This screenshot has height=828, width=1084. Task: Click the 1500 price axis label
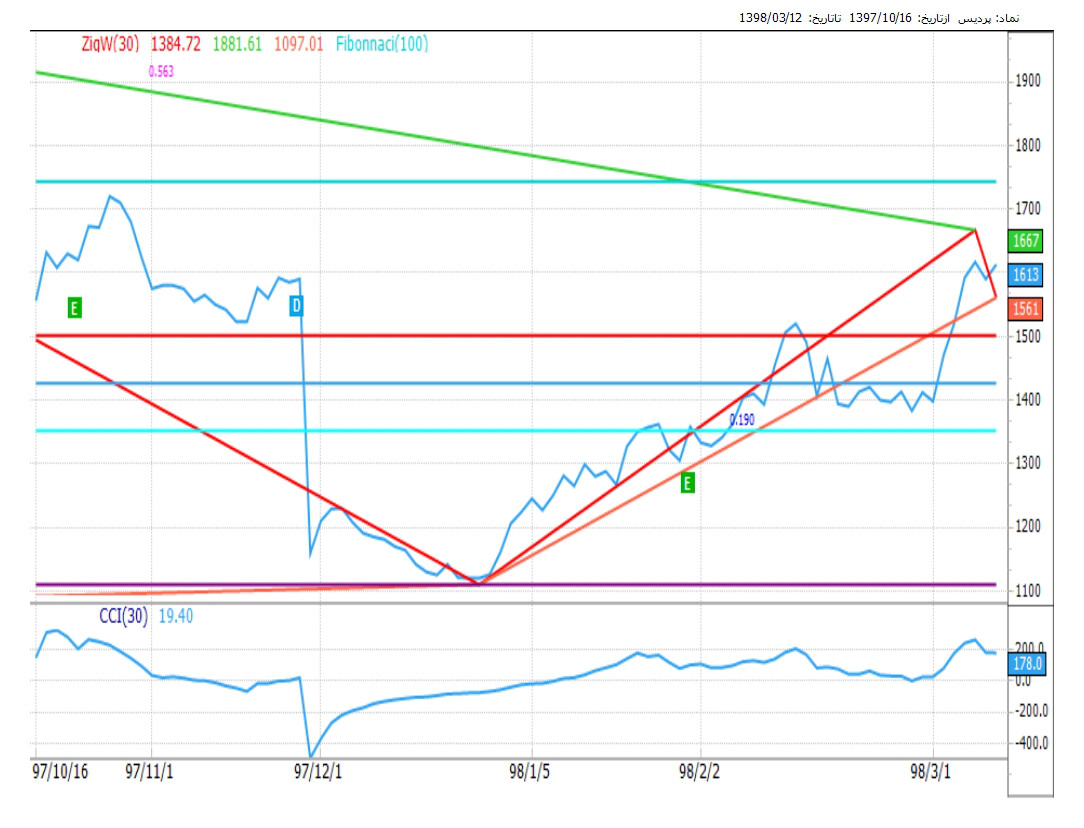click(x=1027, y=337)
